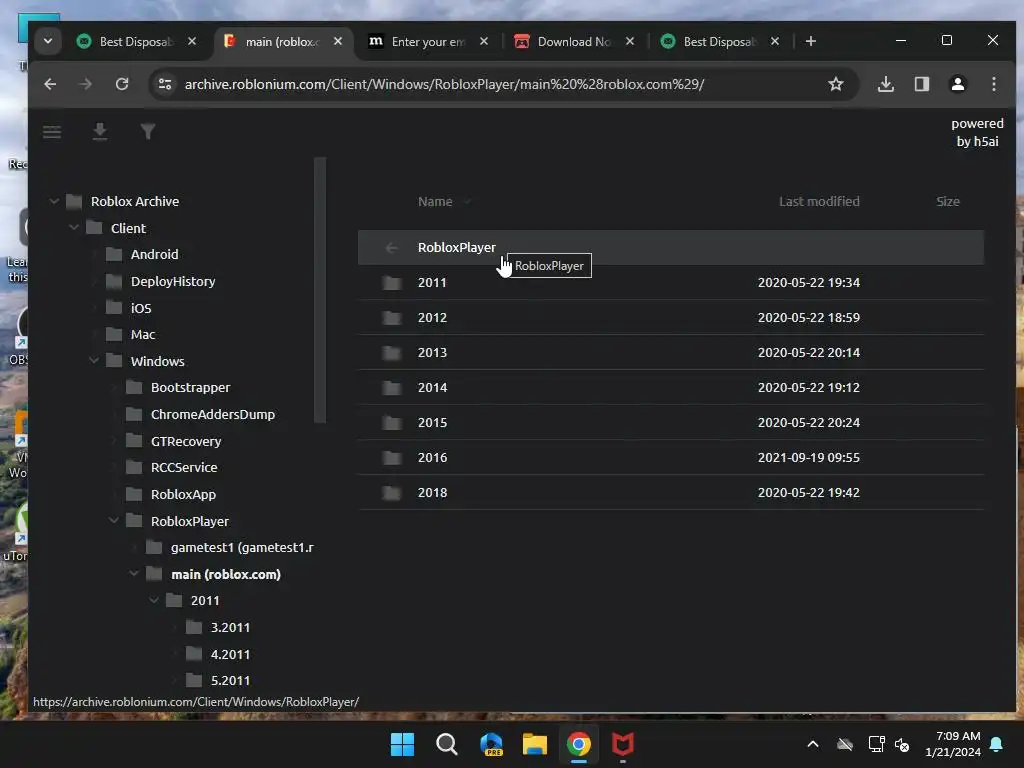1024x768 pixels.
Task: Open 4.2011 folder in tree
Action: [x=230, y=654]
